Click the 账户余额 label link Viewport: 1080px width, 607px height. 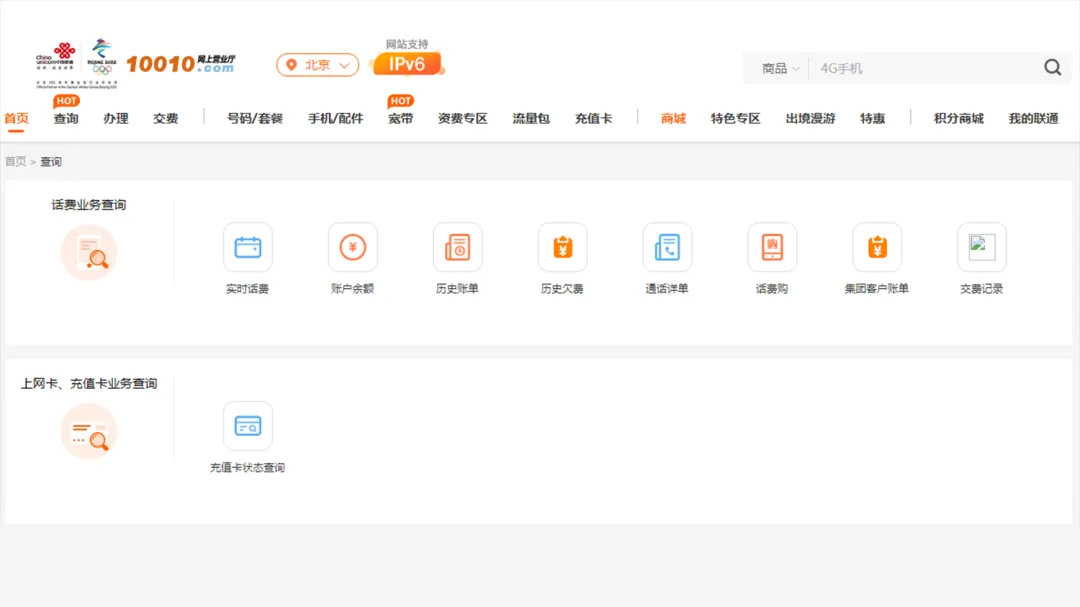[353, 289]
